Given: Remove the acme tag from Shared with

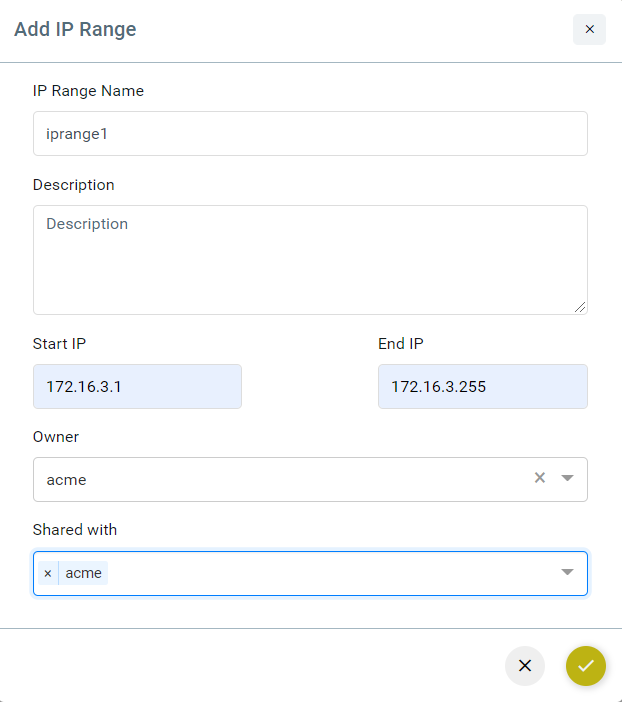Looking at the screenshot, I should (x=48, y=573).
